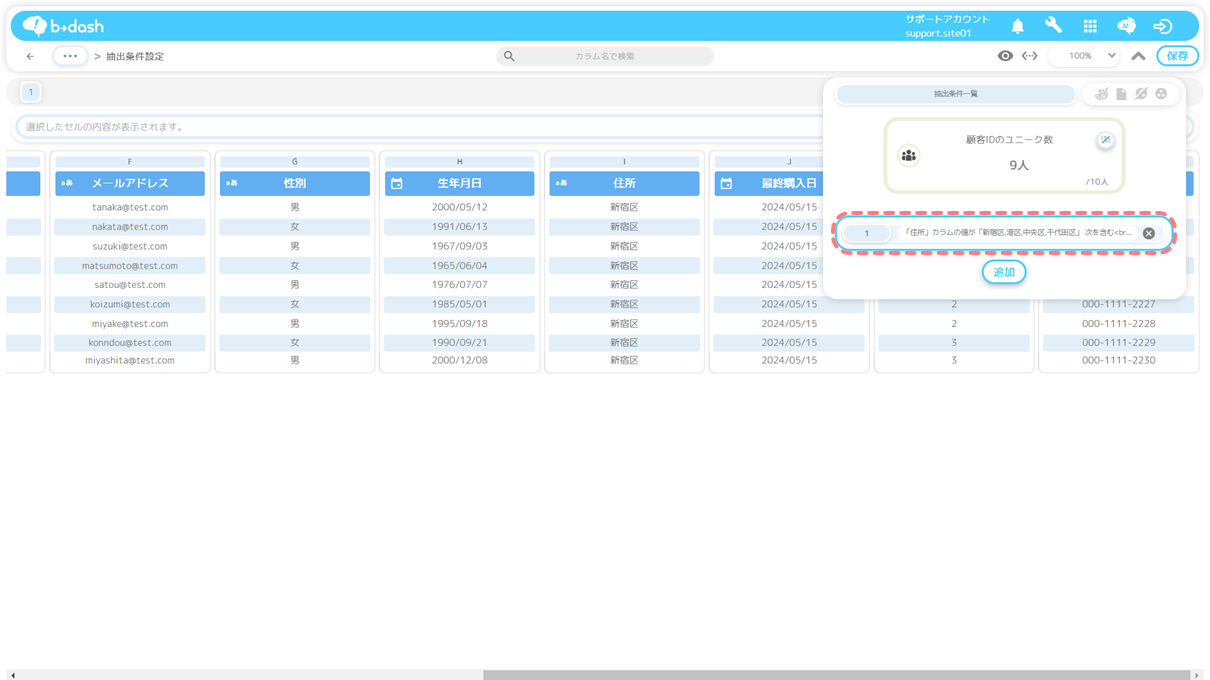Click the calendar type icon on 生年月日
Viewport: 1210px width, 680px height.
[397, 184]
